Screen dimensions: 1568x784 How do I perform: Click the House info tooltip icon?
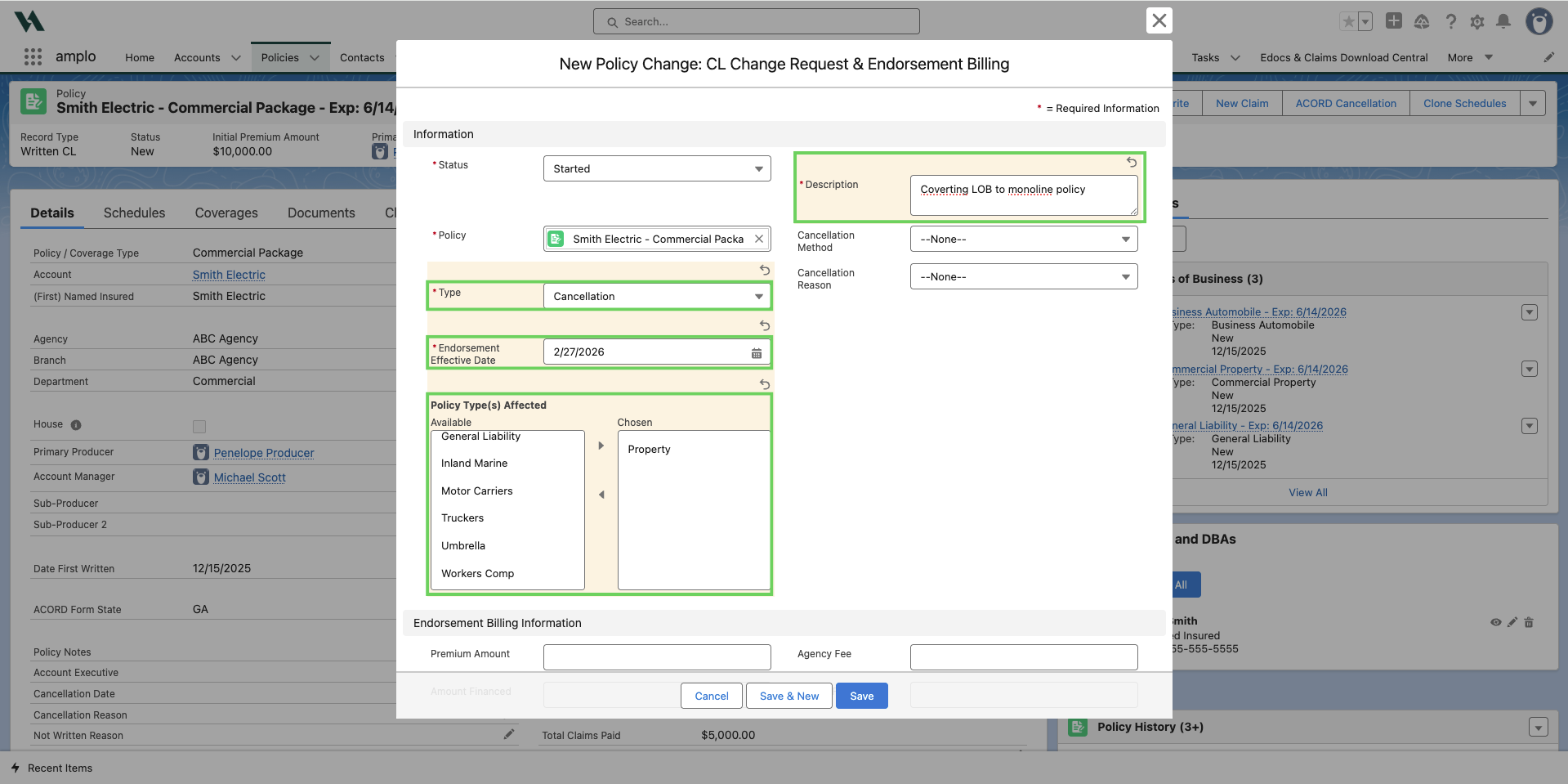point(76,425)
